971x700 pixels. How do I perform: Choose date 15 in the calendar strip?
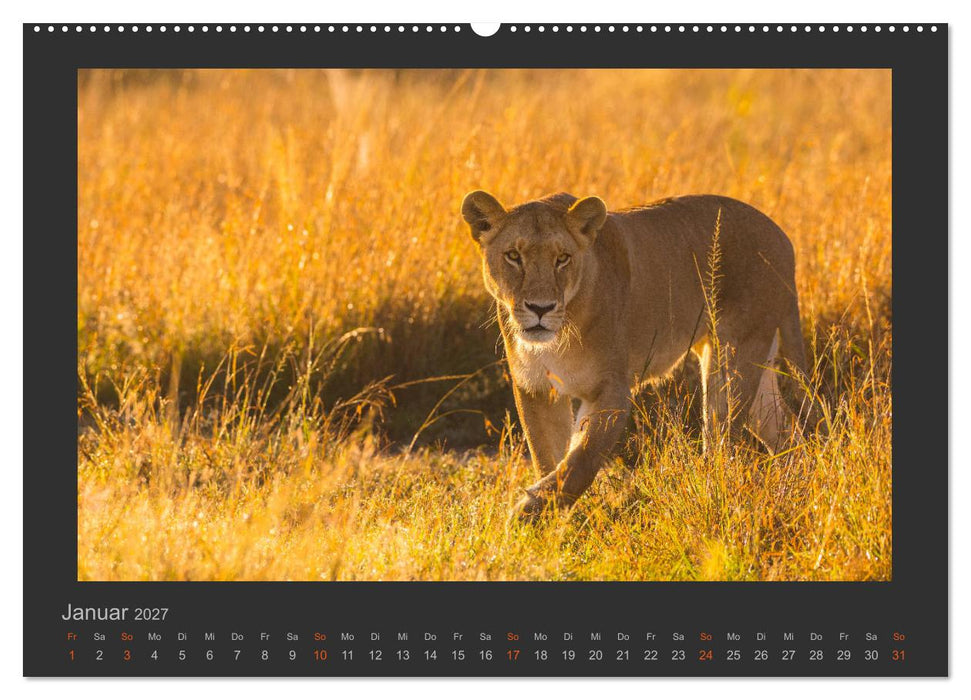[x=458, y=655]
